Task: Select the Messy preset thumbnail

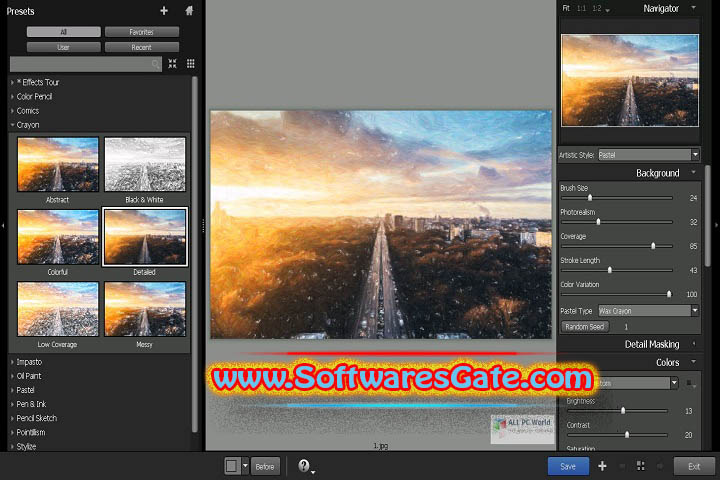Action: 145,309
